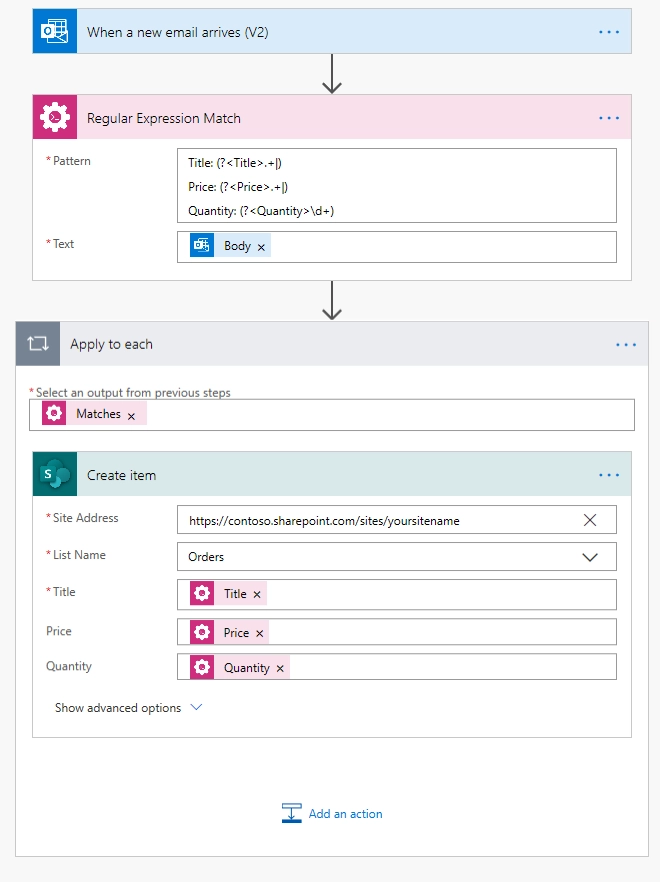Image resolution: width=660 pixels, height=882 pixels.
Task: Click the Add an action icon
Action: pos(291,813)
